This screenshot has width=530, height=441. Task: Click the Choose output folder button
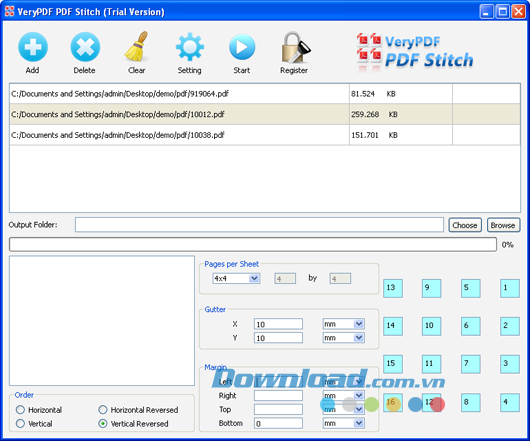[465, 225]
